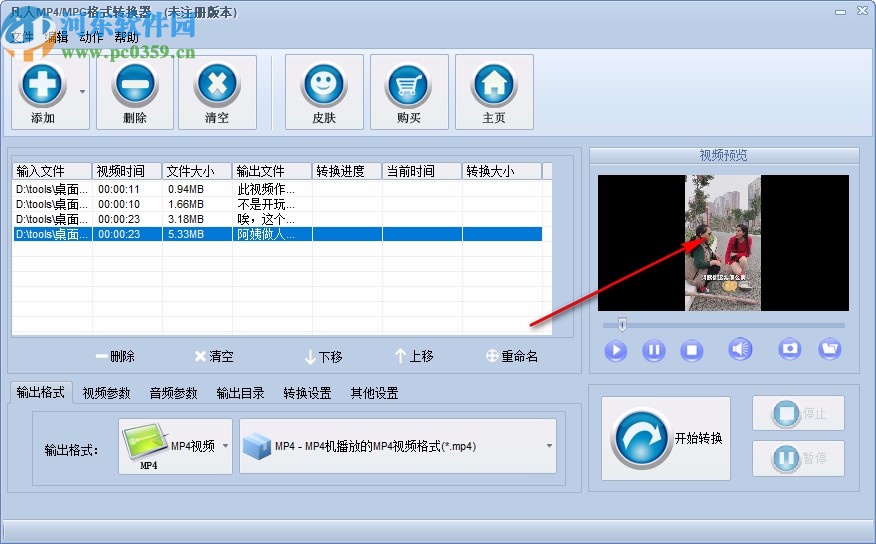Open the 帮助 menu

(x=126, y=37)
